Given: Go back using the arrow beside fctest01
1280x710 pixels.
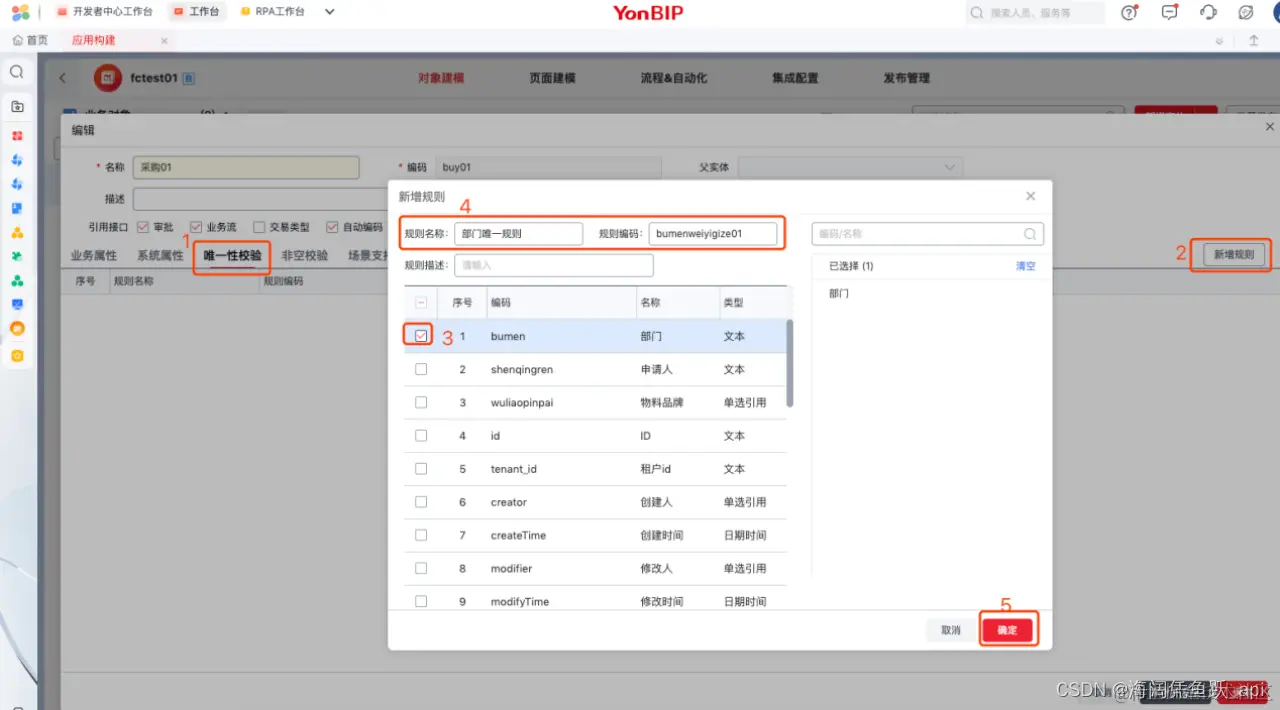Looking at the screenshot, I should point(63,78).
